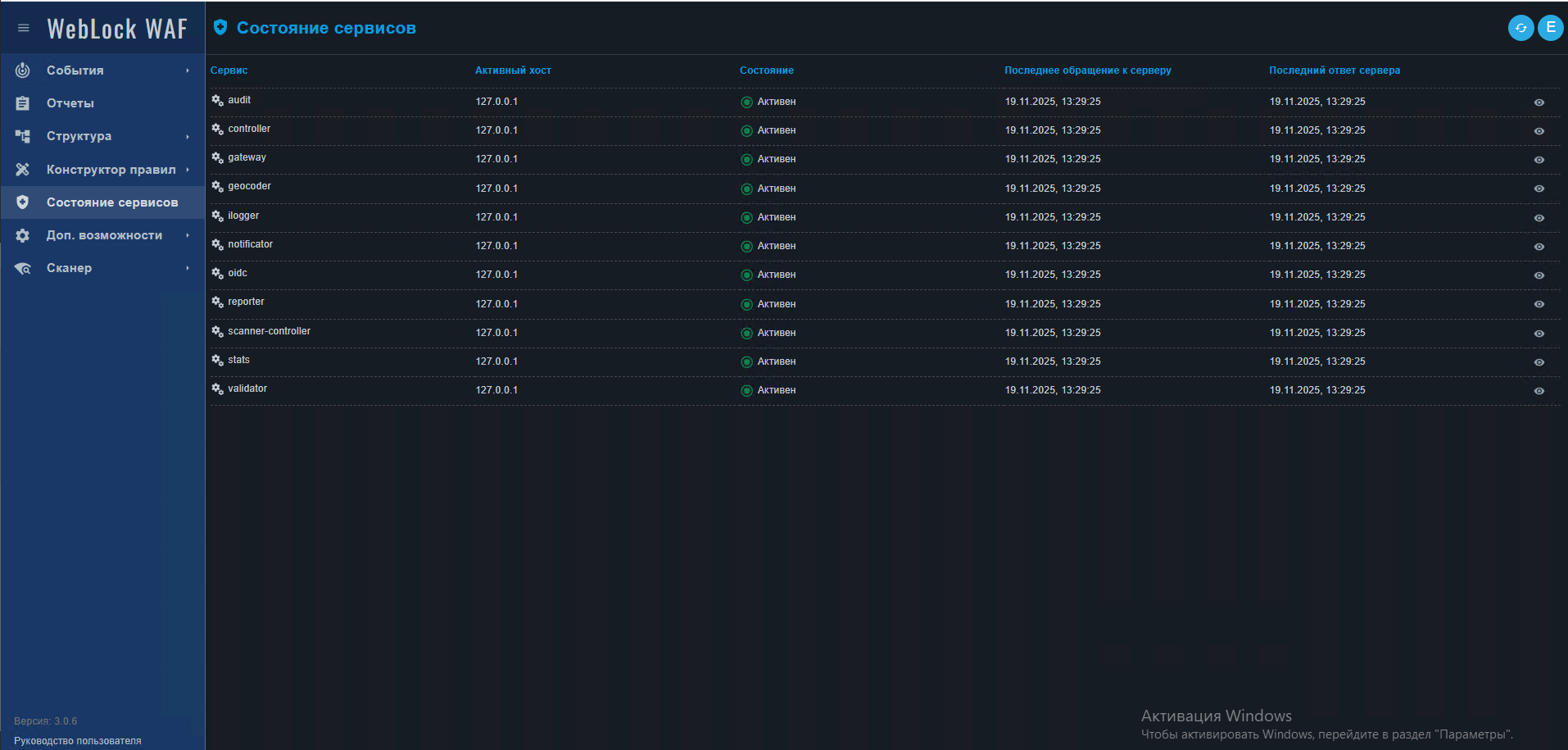Select Состояние сервисов in sidebar
The image size is (1568, 750).
112,202
